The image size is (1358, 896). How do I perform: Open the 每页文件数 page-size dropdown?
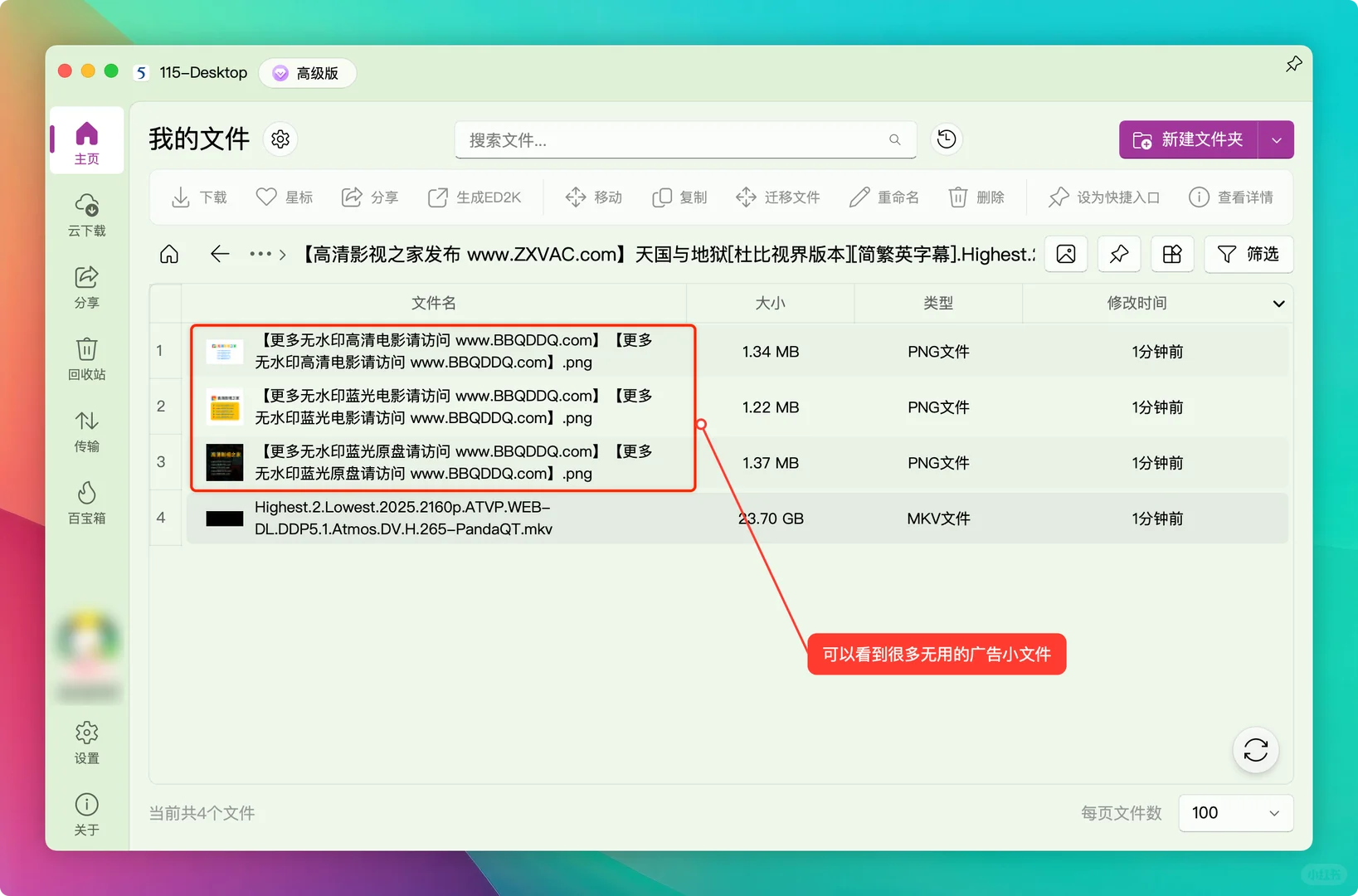point(1235,813)
